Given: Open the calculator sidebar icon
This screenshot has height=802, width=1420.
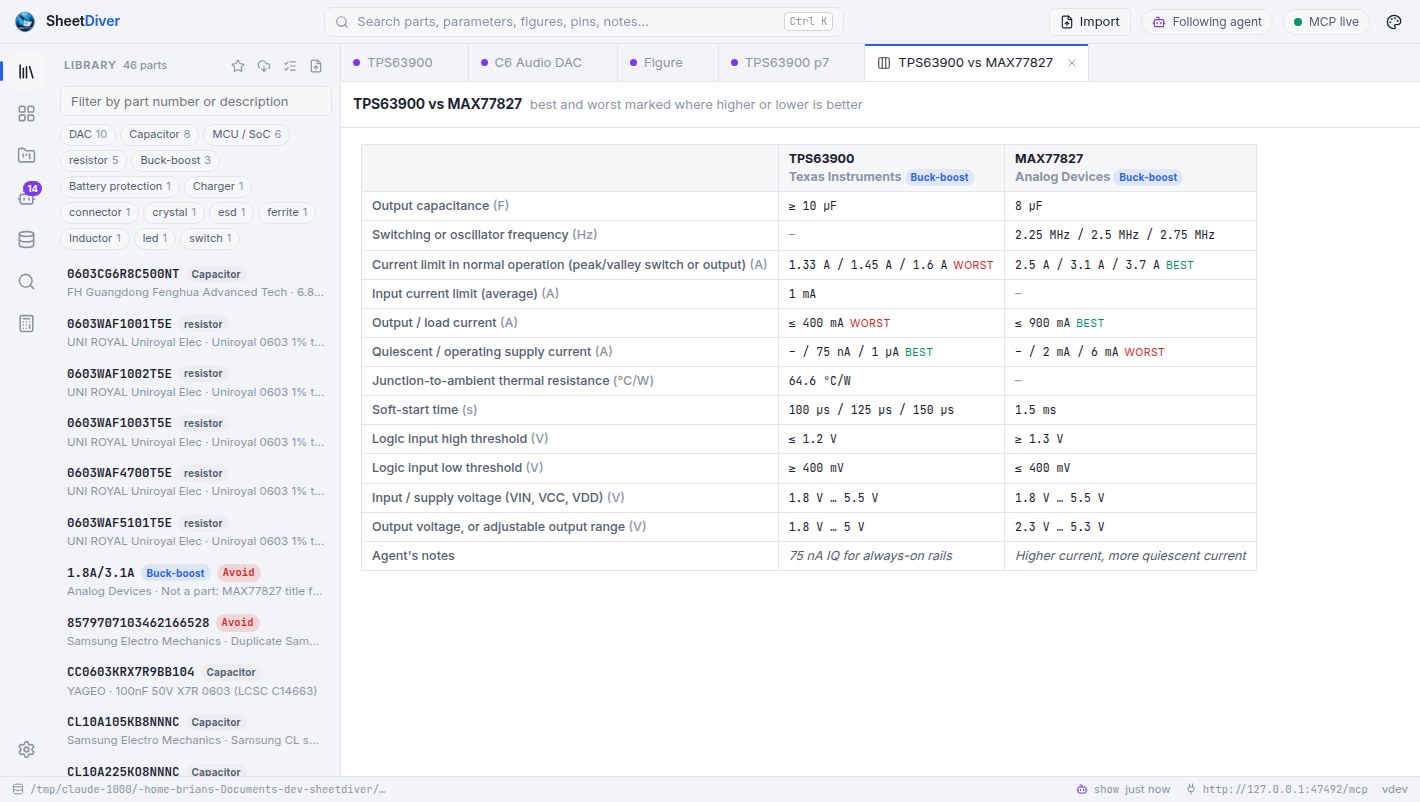Looking at the screenshot, I should 27,323.
